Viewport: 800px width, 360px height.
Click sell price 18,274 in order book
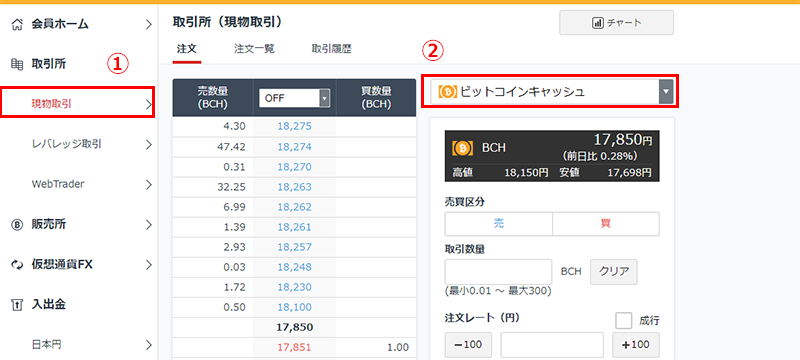click(294, 147)
